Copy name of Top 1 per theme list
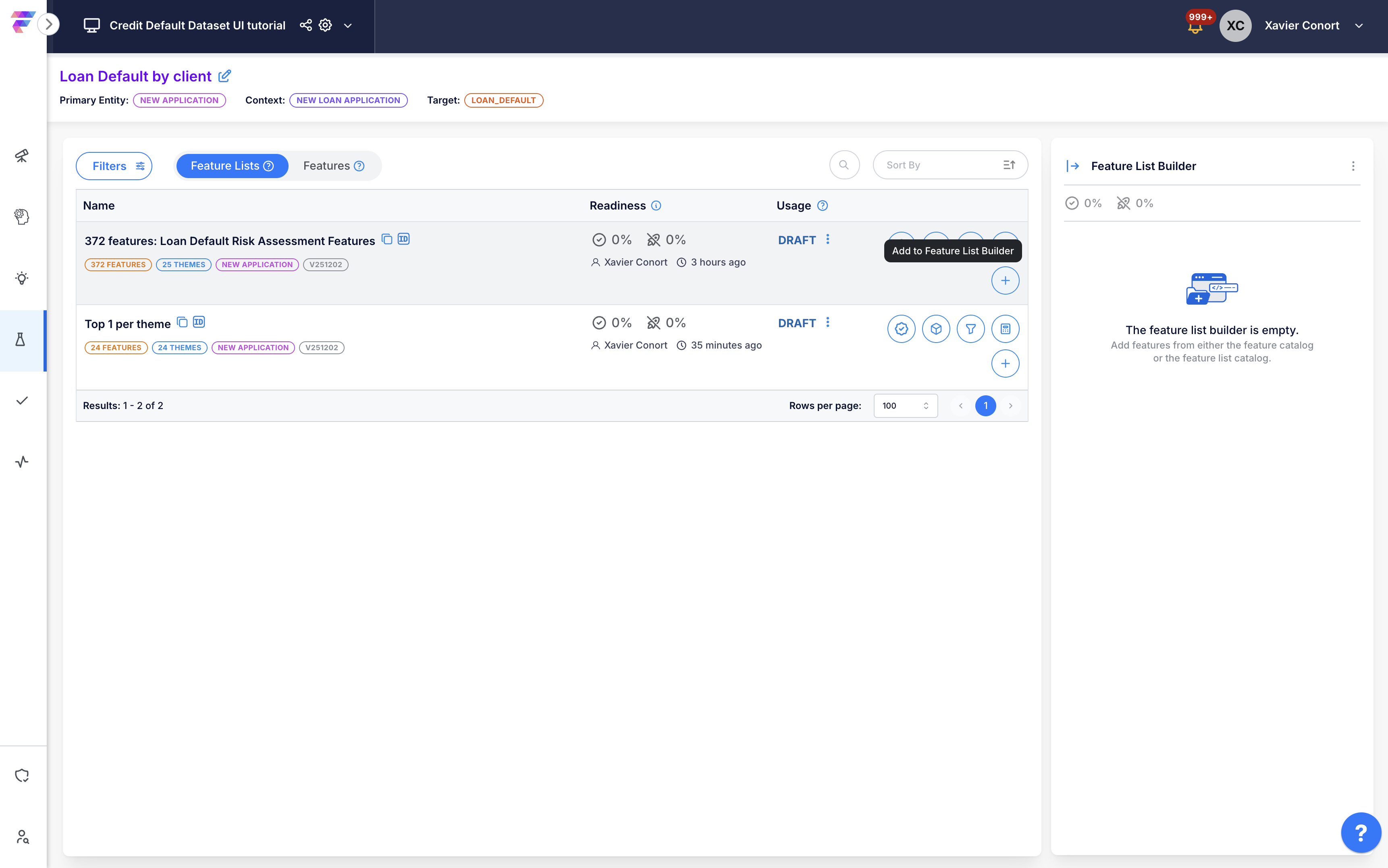Viewport: 1388px width, 868px height. pos(182,322)
